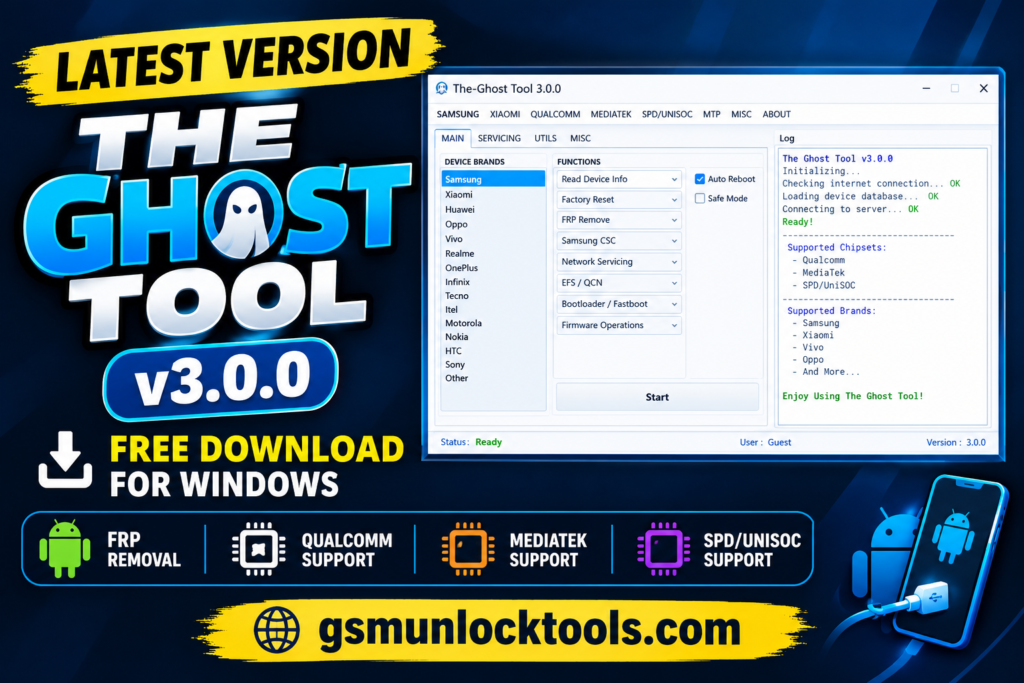
Task: Open the Network Servicing dropdown
Action: pyautogui.click(x=618, y=262)
